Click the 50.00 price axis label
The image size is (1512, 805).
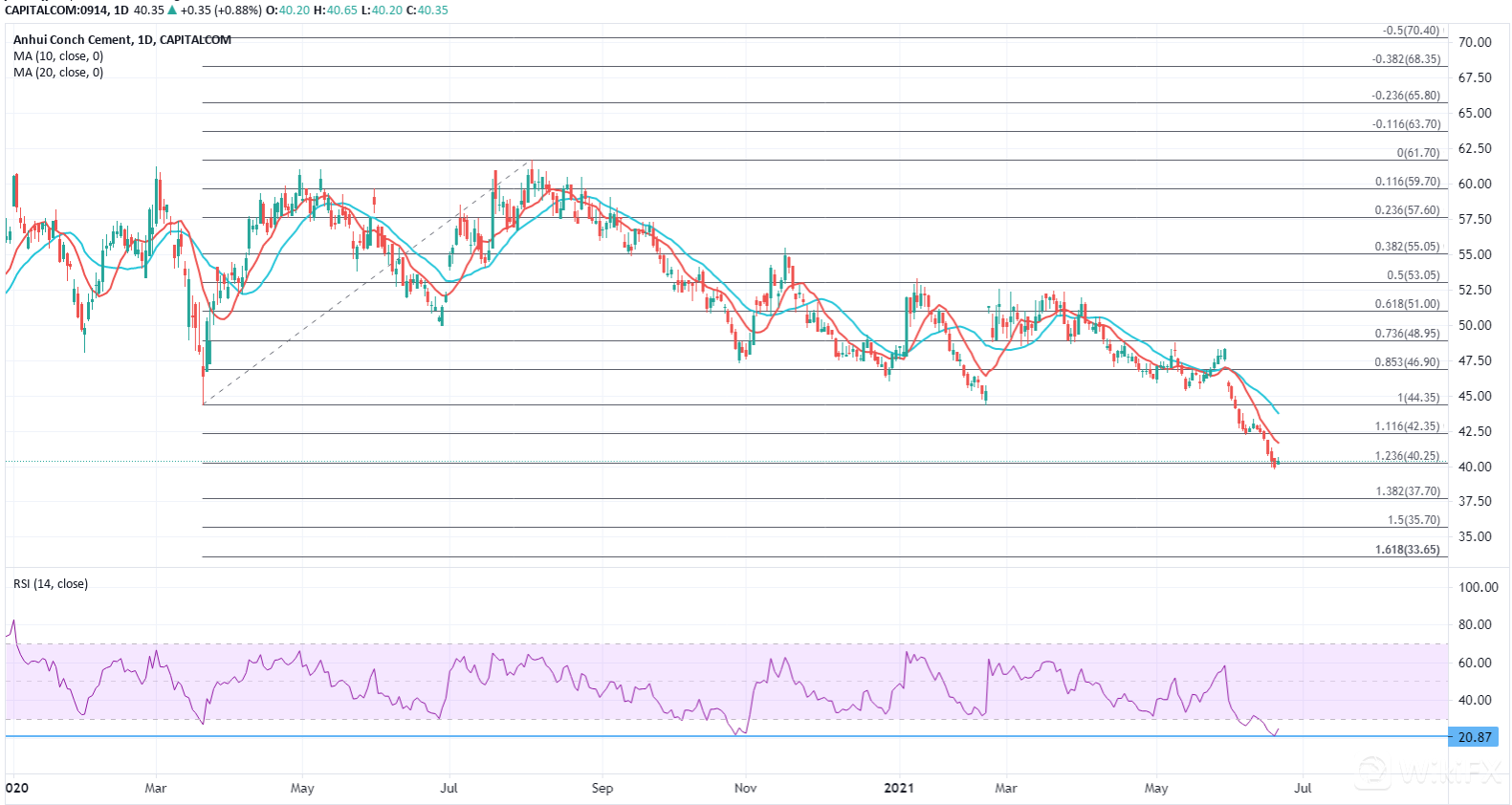pyautogui.click(x=1474, y=325)
